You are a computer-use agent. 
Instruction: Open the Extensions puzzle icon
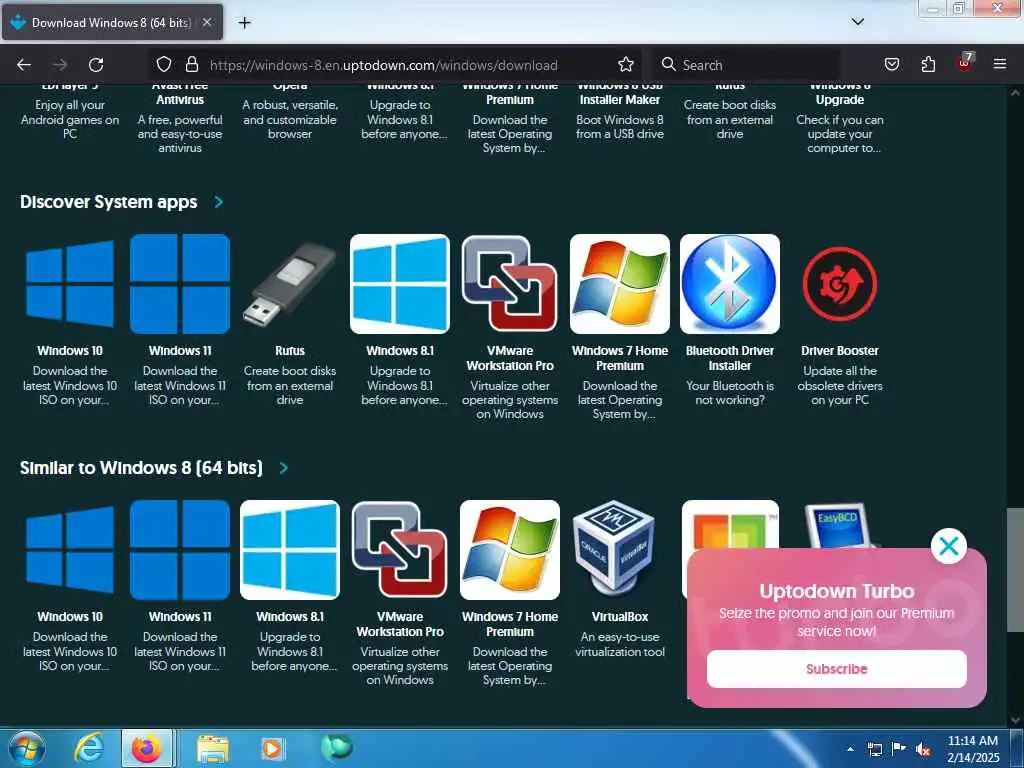[928, 64]
